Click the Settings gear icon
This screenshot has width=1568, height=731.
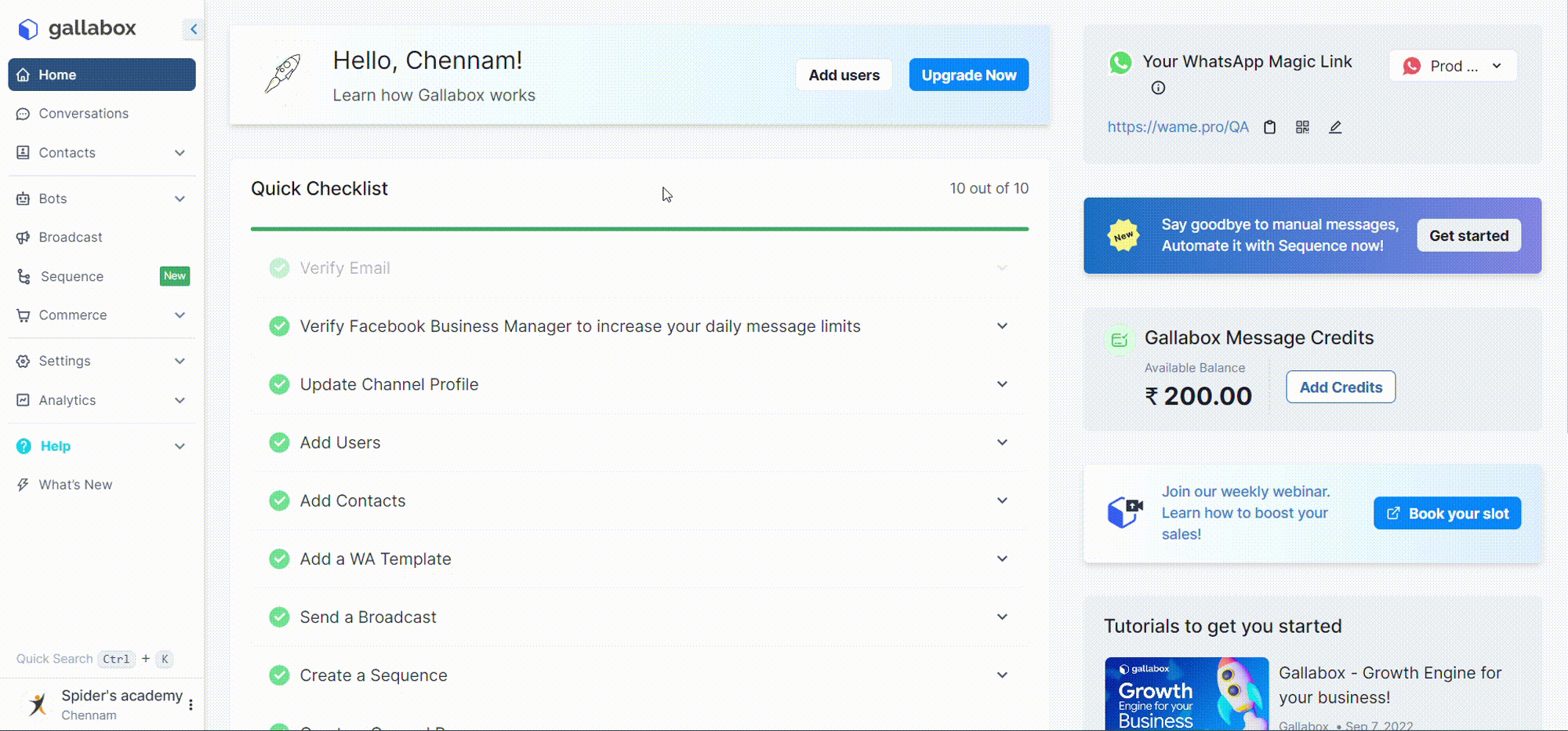pos(24,361)
